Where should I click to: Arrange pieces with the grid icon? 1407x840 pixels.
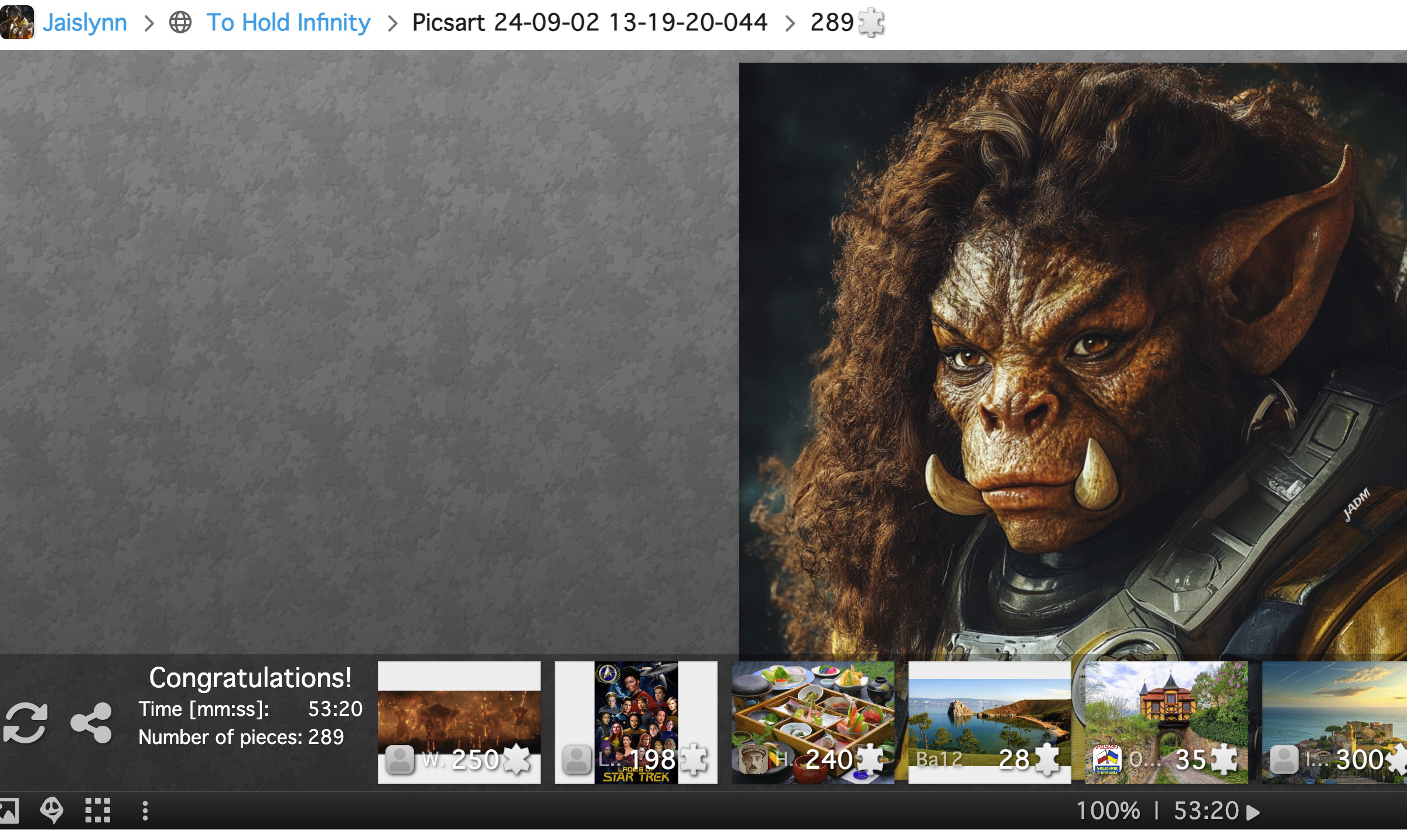(98, 811)
